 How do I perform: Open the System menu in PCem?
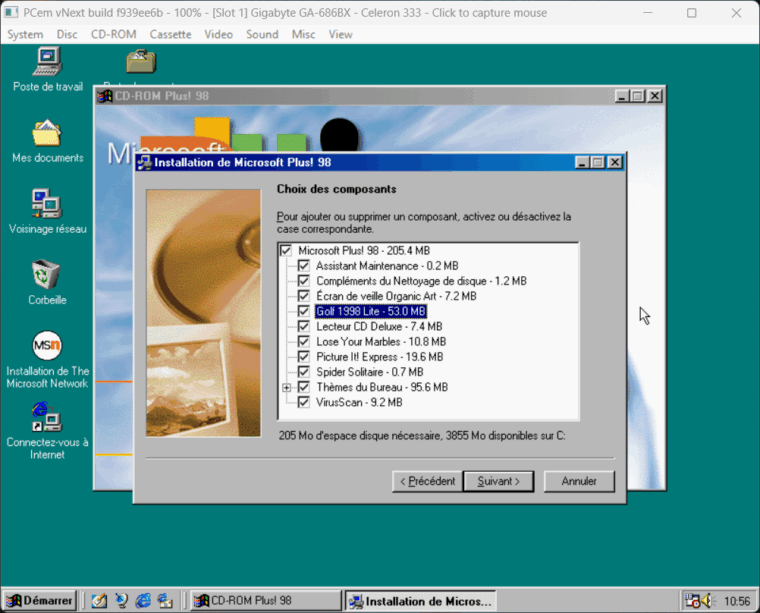(25, 34)
